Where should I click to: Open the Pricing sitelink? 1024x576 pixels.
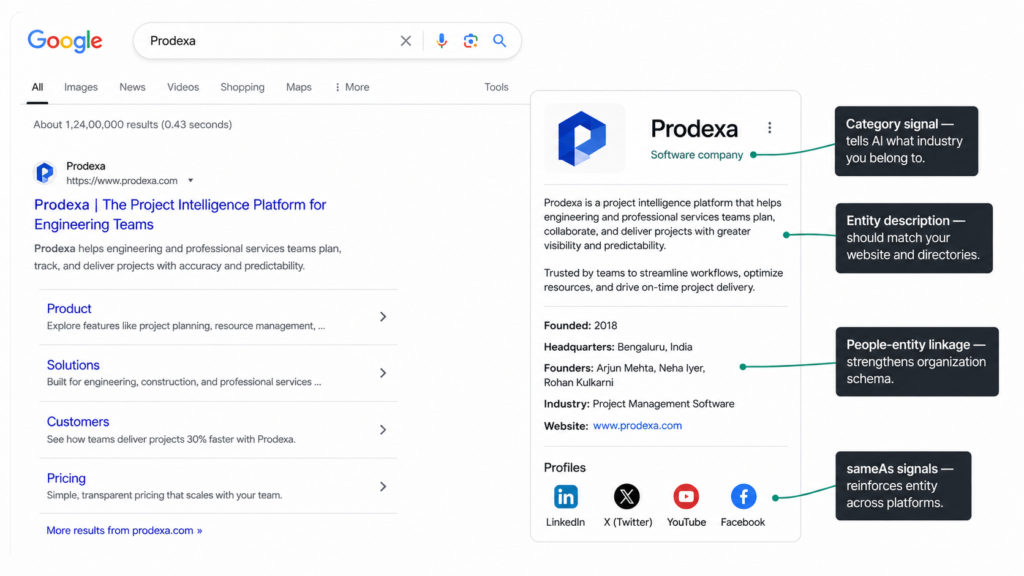click(x=66, y=478)
